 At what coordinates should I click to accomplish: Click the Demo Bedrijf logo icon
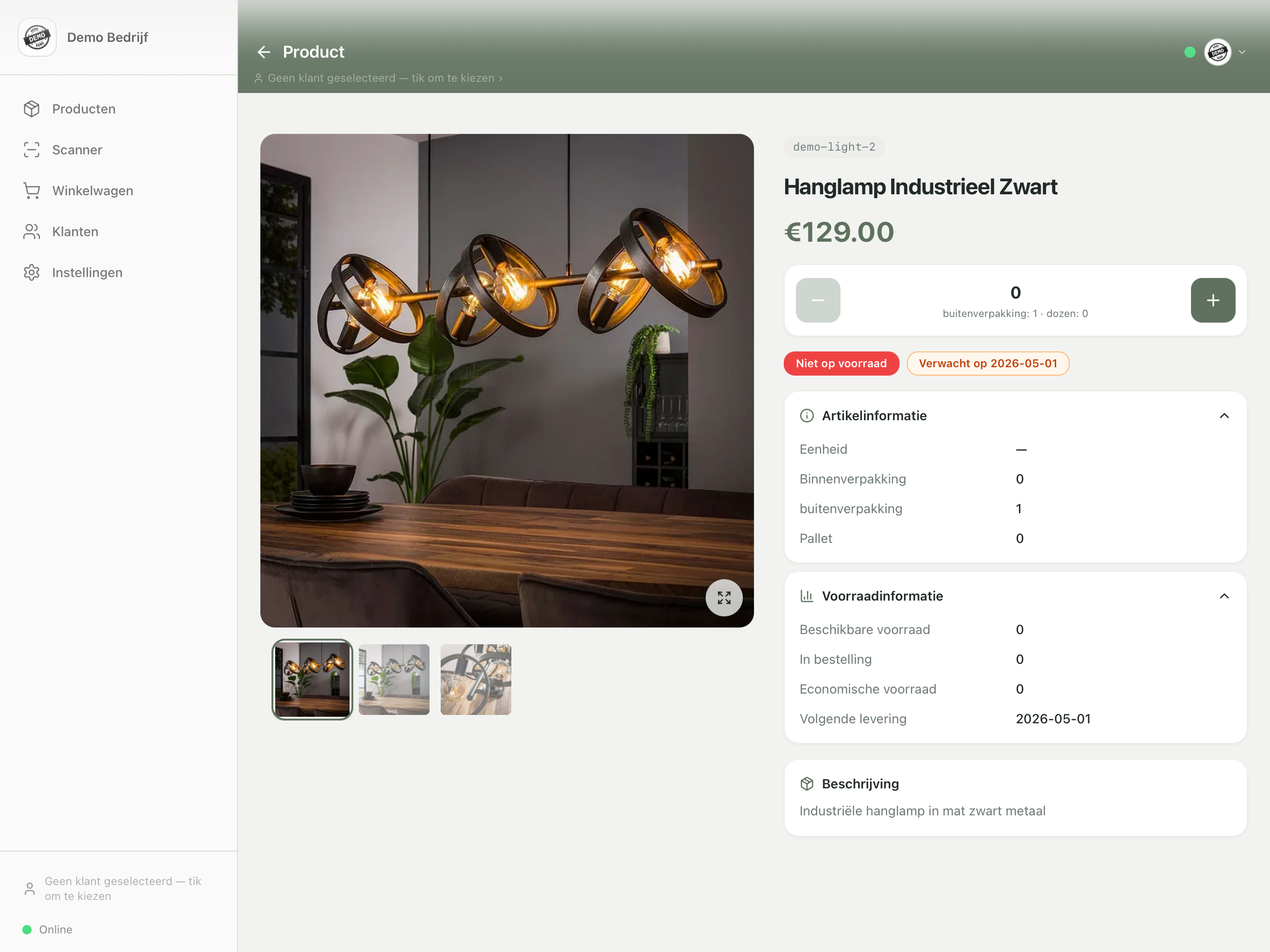[37, 37]
